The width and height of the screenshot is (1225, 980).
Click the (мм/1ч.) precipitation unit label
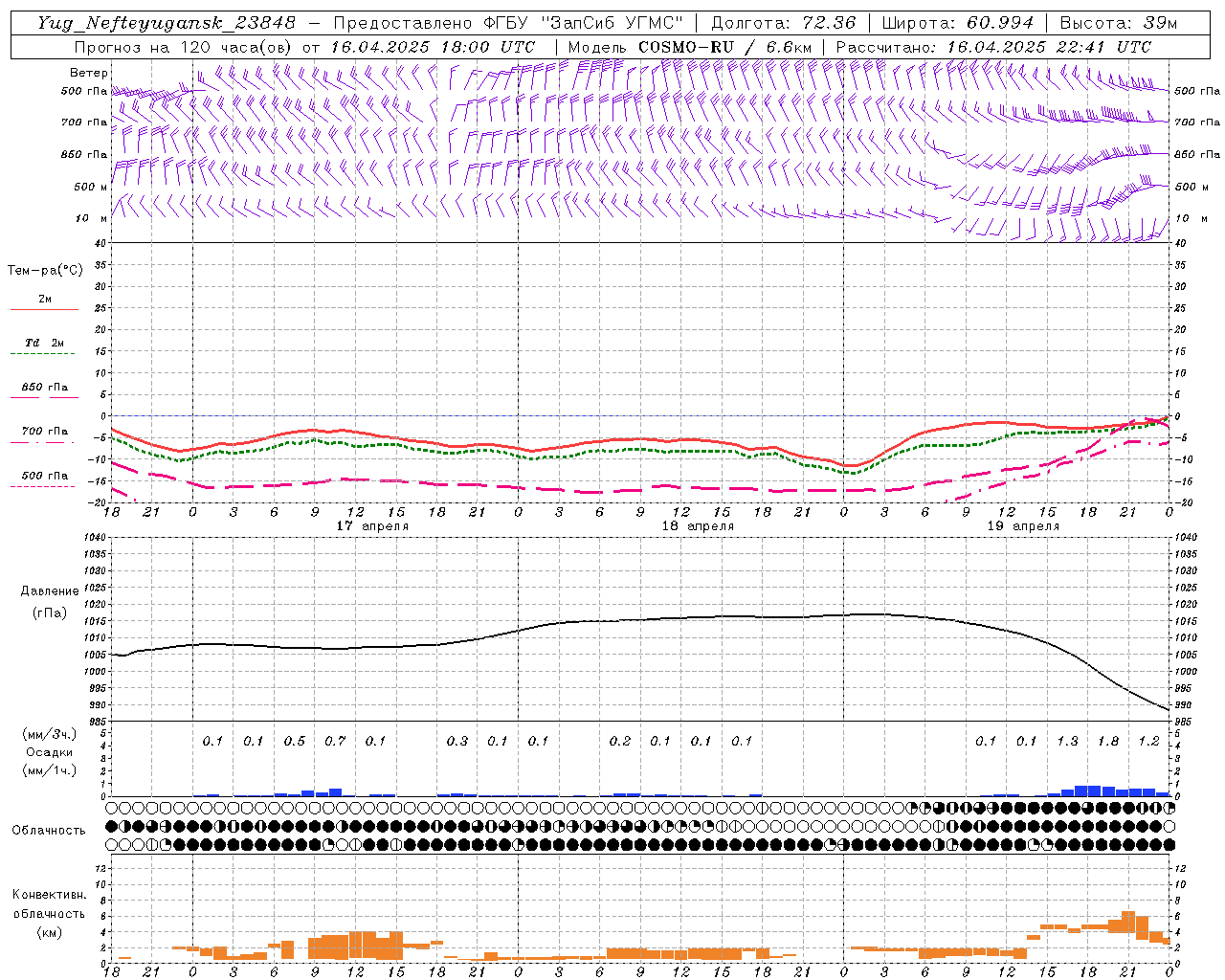point(50,770)
